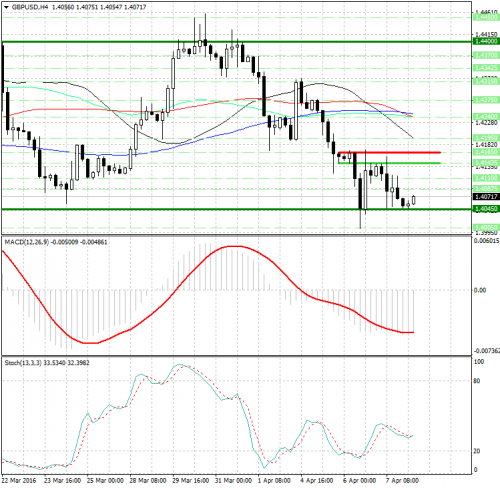The image size is (500, 488).
Task: Click the 1.42280 price scale value
Action: coord(486,123)
